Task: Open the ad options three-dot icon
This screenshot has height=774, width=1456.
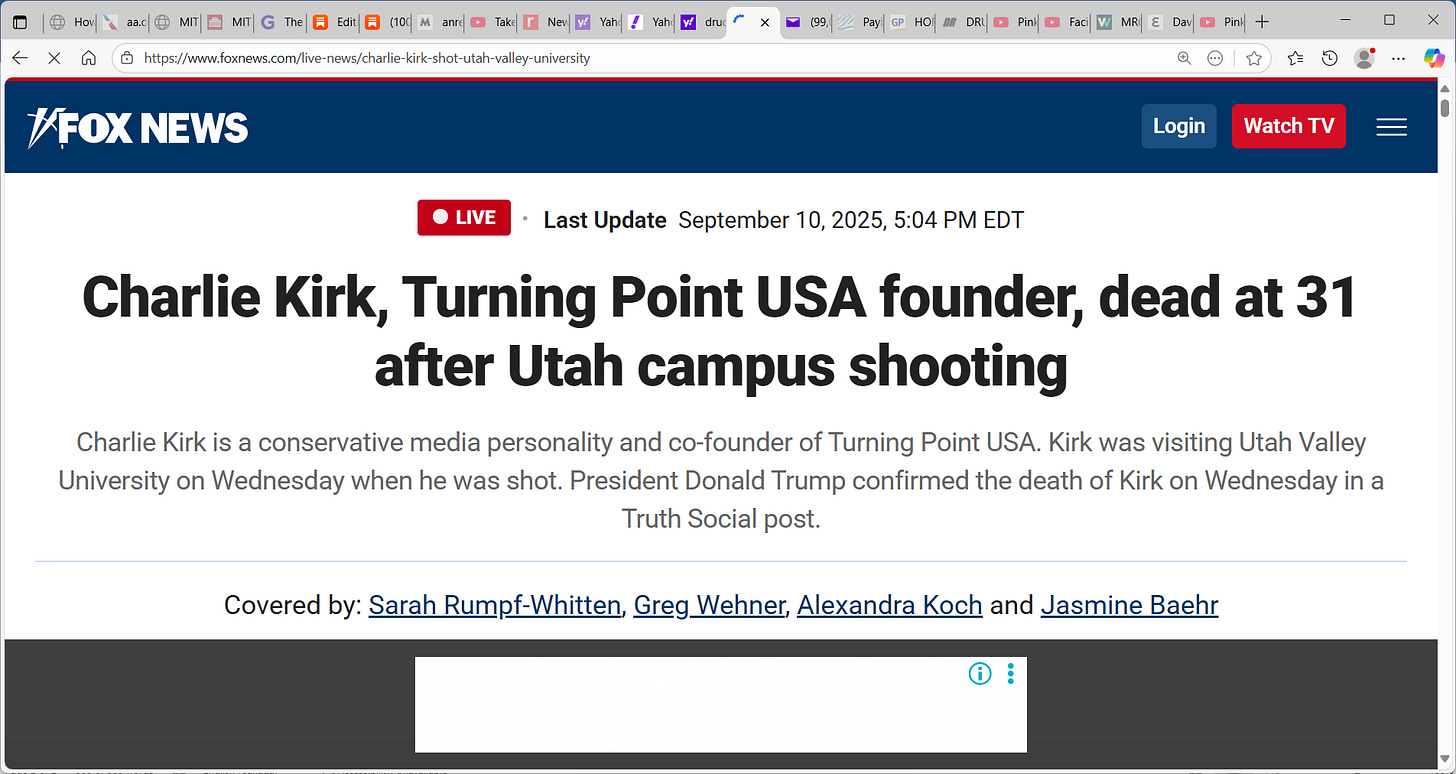Action: (1010, 674)
